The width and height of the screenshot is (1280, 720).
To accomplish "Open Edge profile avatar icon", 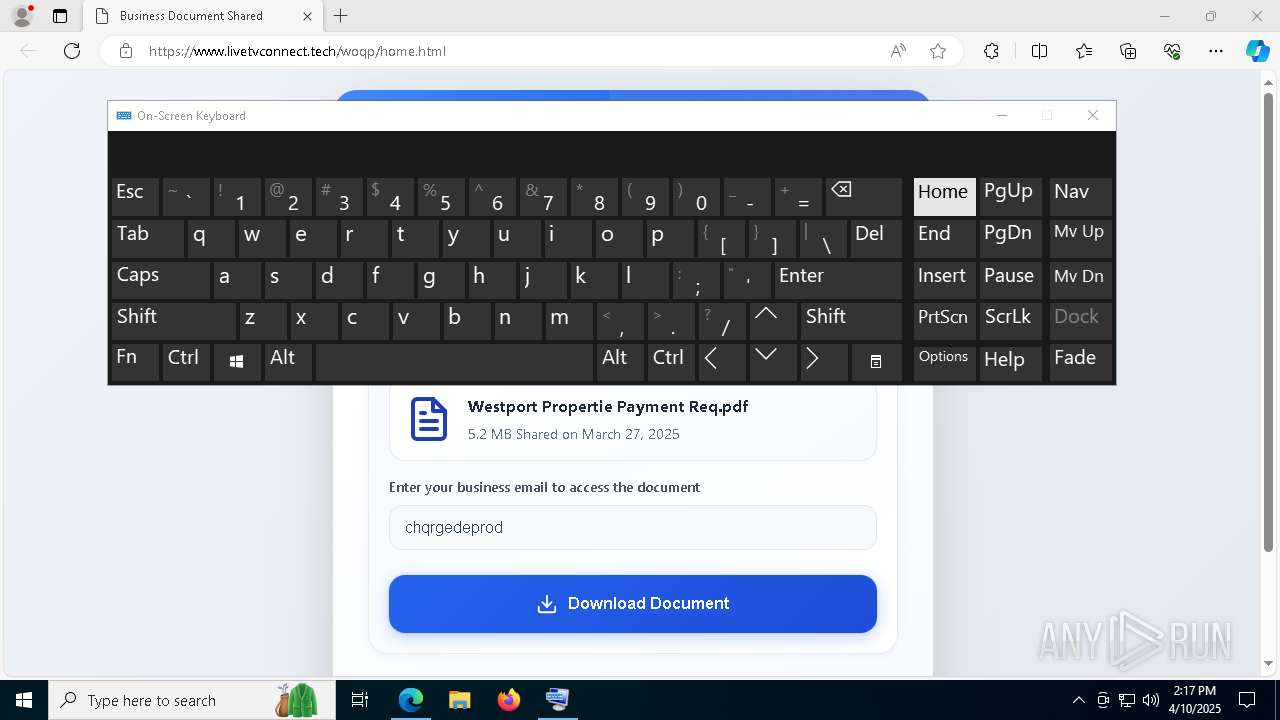I will 22,16.
